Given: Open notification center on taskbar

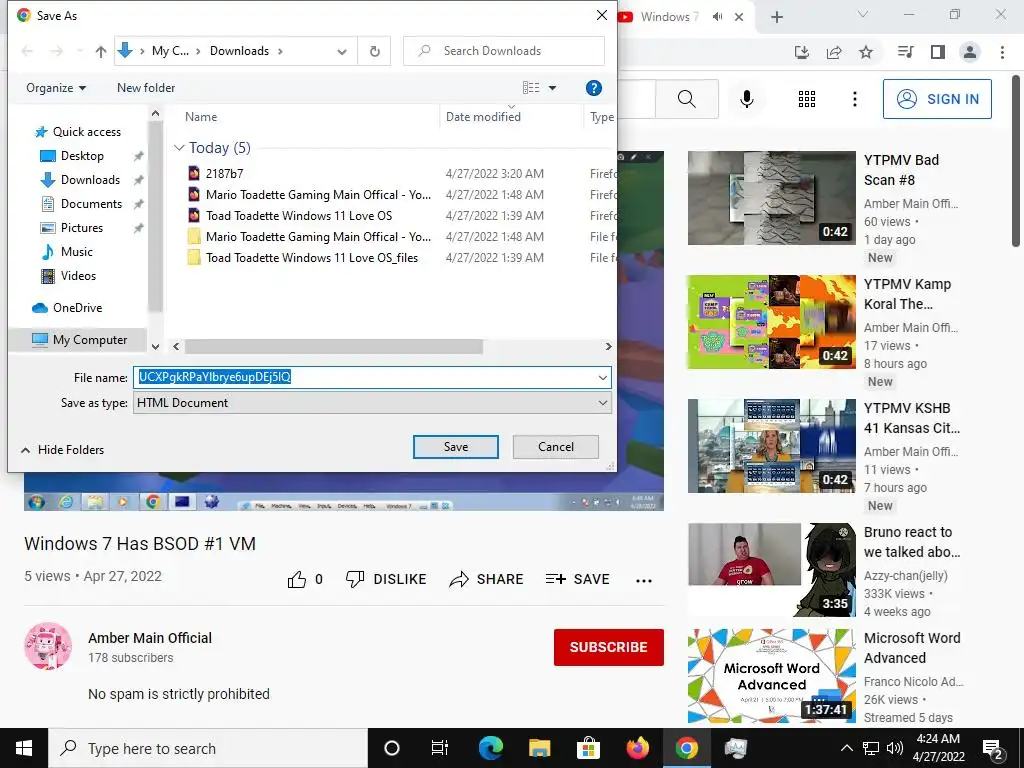Looking at the screenshot, I should [993, 748].
